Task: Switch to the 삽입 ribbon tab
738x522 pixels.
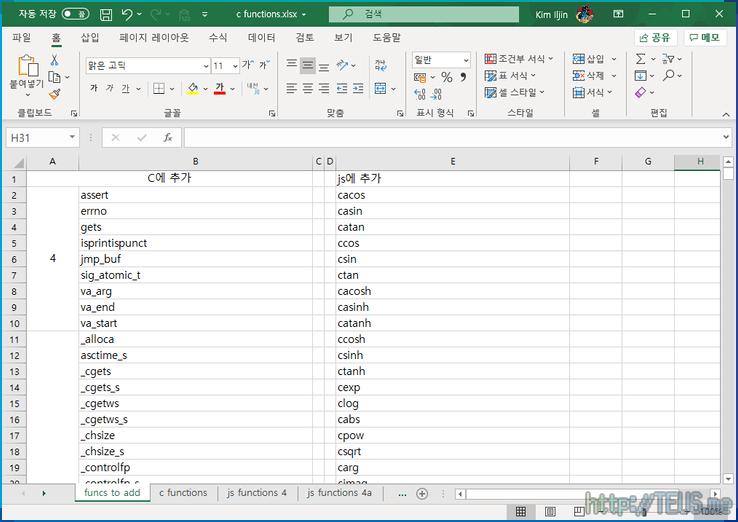Action: point(89,38)
